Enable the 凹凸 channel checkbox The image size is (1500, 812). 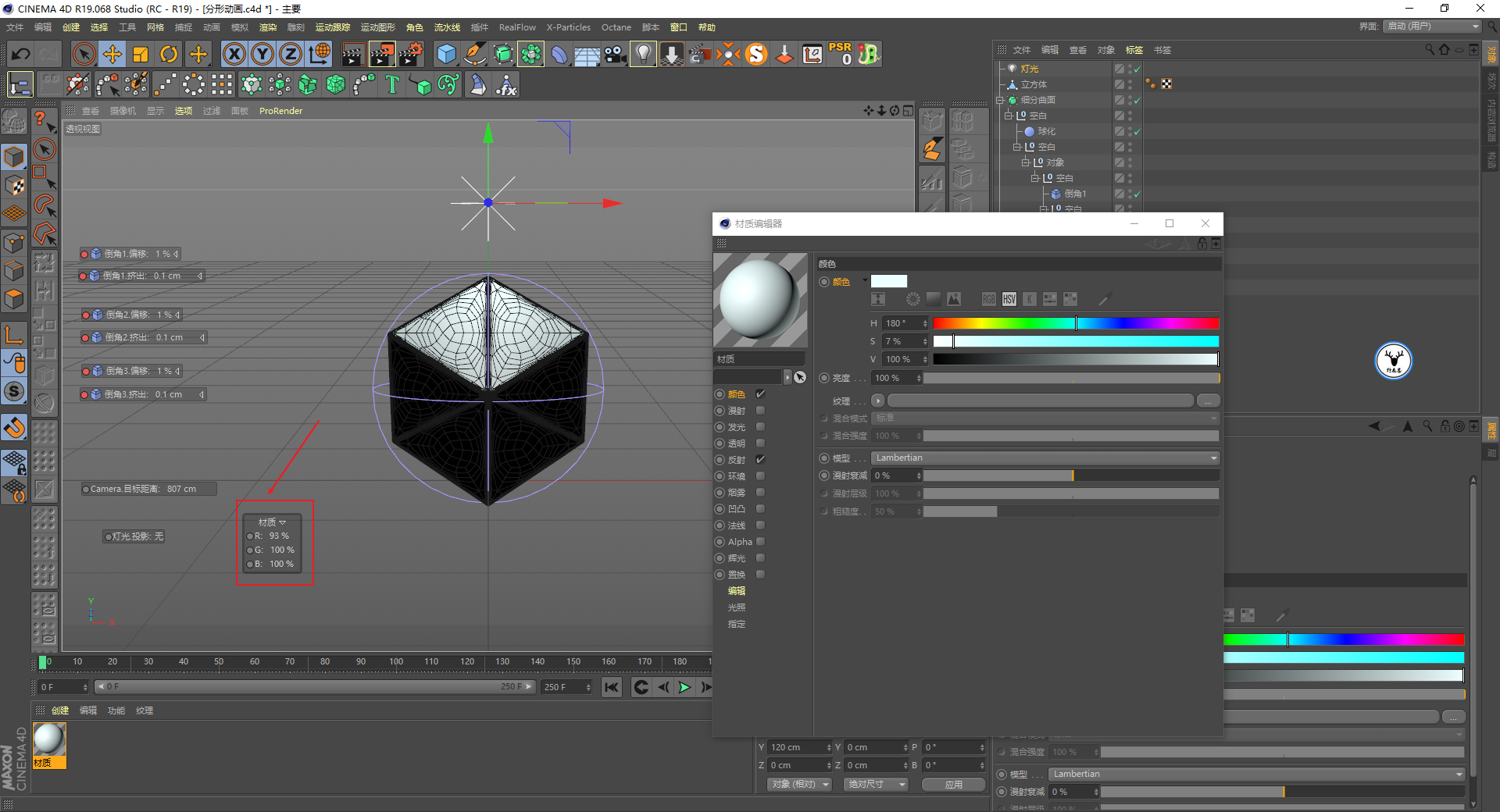(760, 509)
